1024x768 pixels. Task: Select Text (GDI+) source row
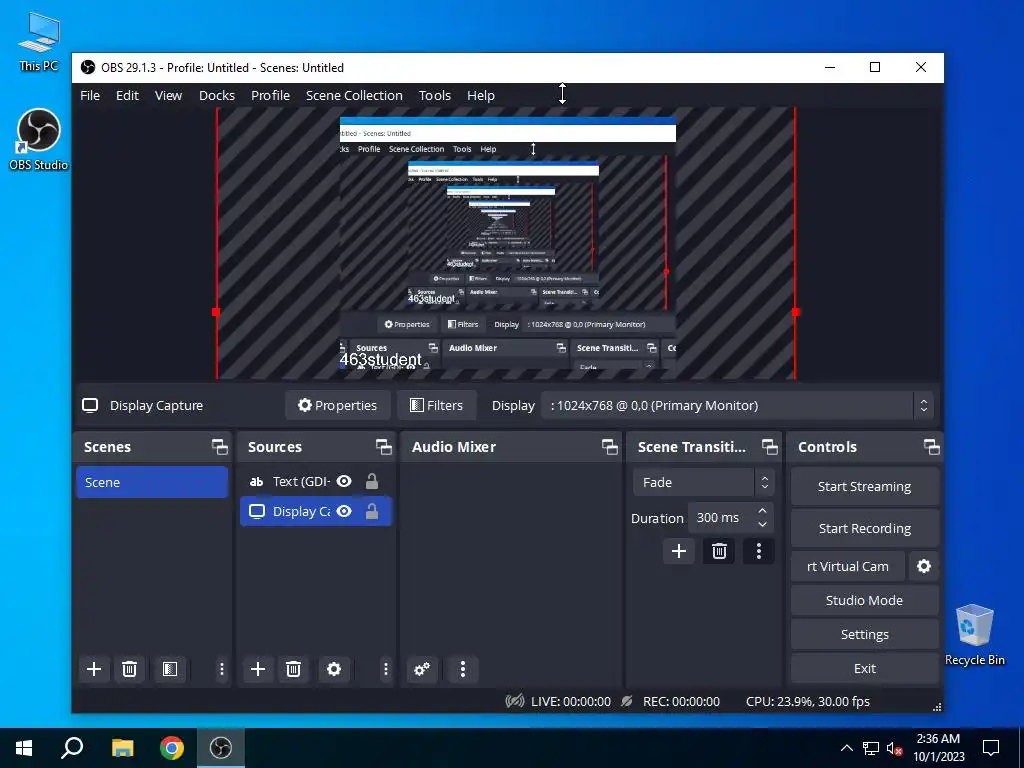pos(316,481)
